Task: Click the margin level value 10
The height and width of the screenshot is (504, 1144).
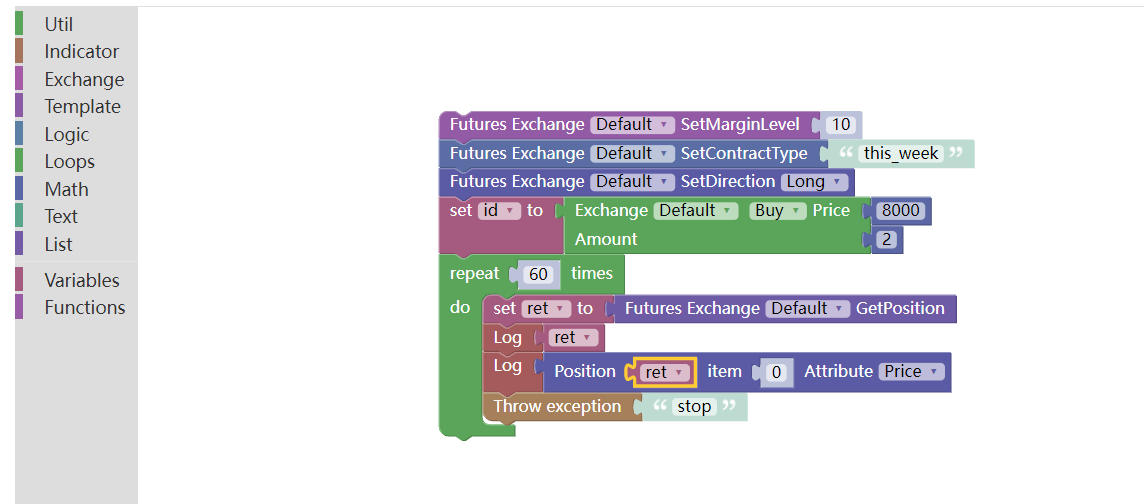Action: (841, 125)
